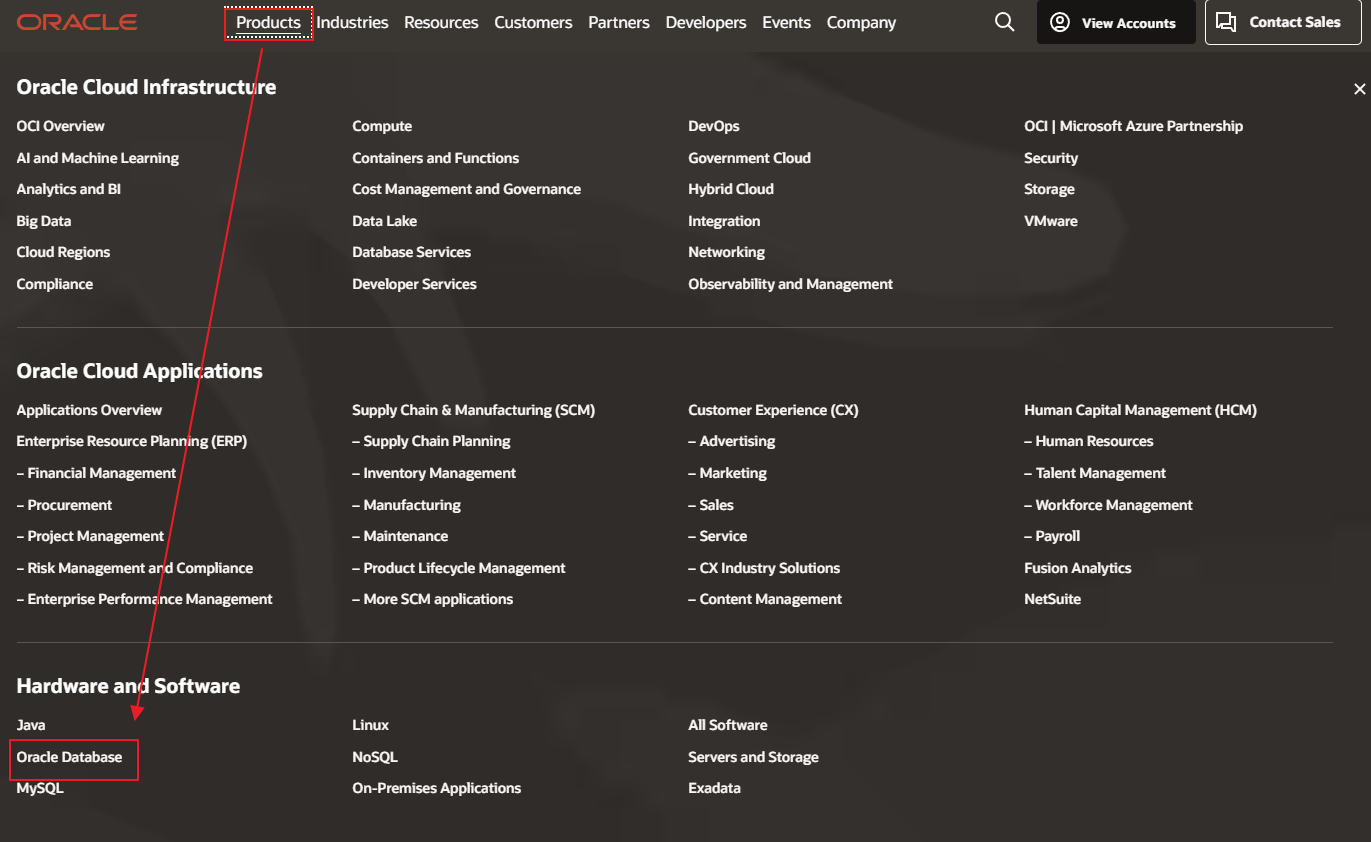This screenshot has width=1371, height=842.
Task: Open Analytics and BI
Action: pos(69,189)
